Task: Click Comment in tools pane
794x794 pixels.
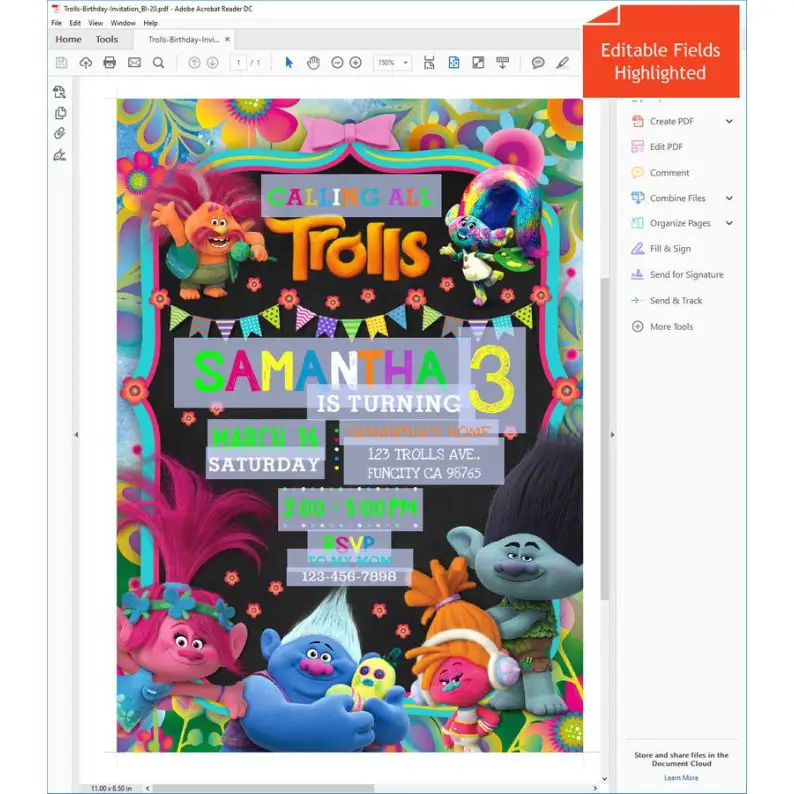Action: [669, 173]
